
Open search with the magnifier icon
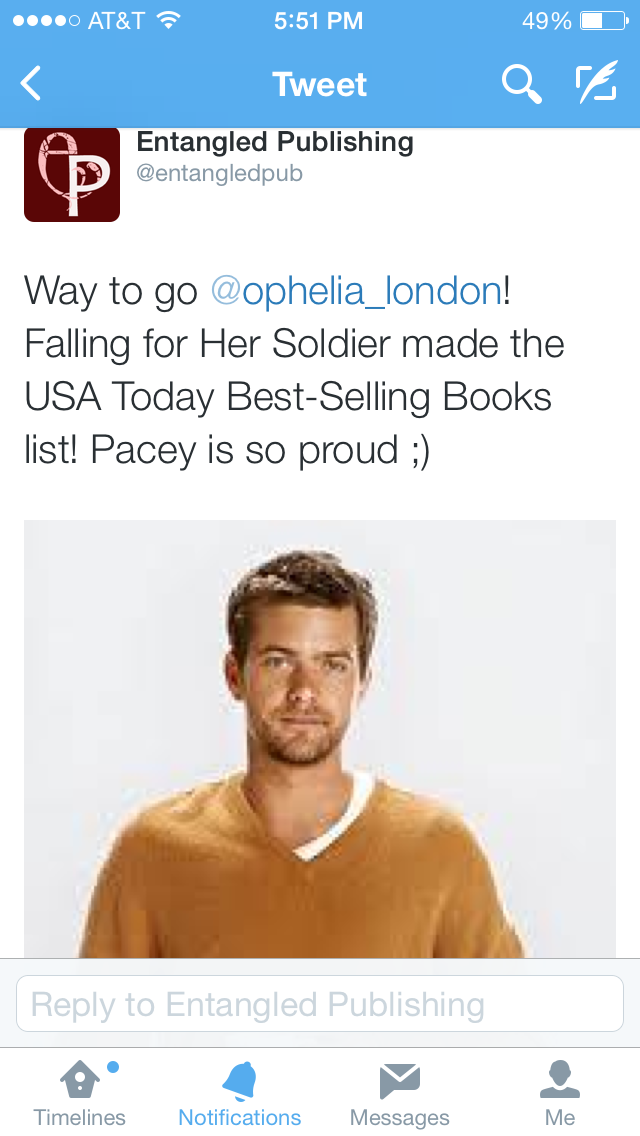(521, 84)
